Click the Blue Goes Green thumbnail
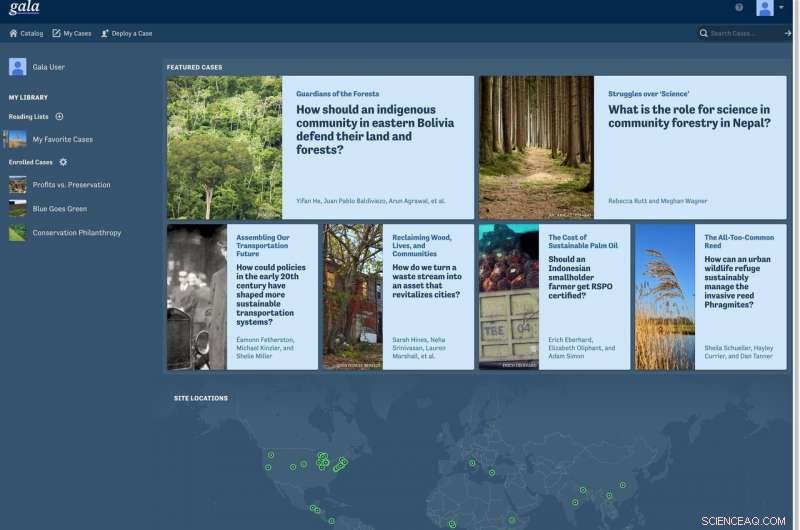Screen dimensions: 800x530 [x=17, y=209]
